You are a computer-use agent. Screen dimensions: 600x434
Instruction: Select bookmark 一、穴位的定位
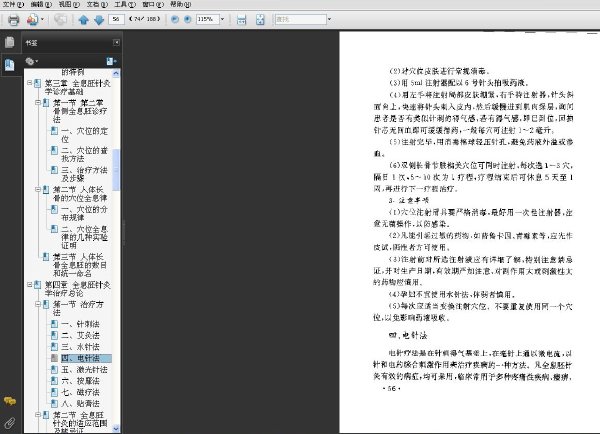85,135
